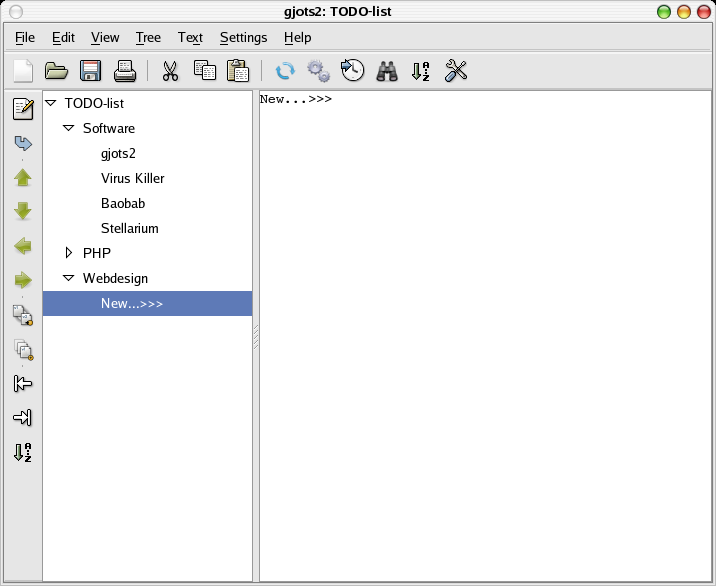The height and width of the screenshot is (586, 716).
Task: Copy using the toolbar copy icon
Action: [x=205, y=70]
